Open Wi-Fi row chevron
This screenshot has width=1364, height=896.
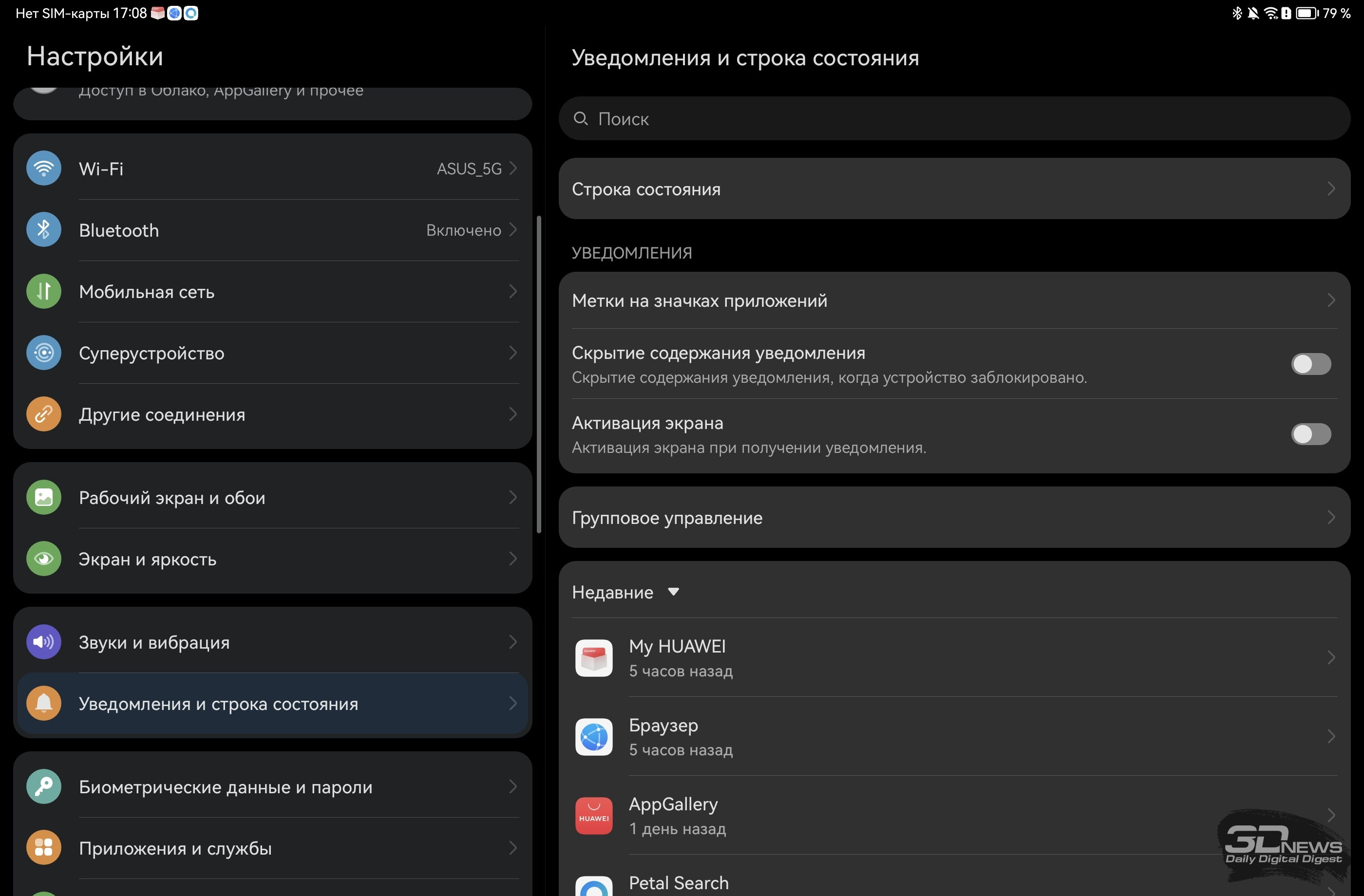click(x=513, y=168)
